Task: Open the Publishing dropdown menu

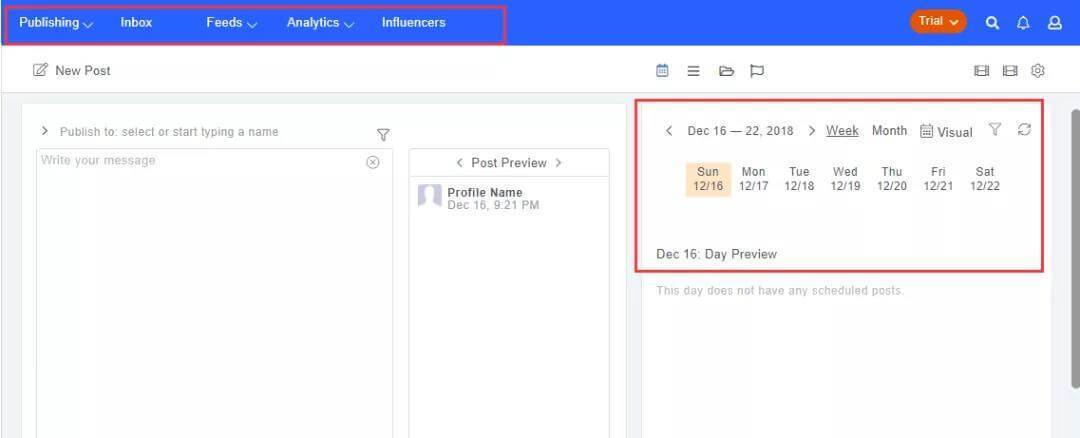Action: (56, 23)
